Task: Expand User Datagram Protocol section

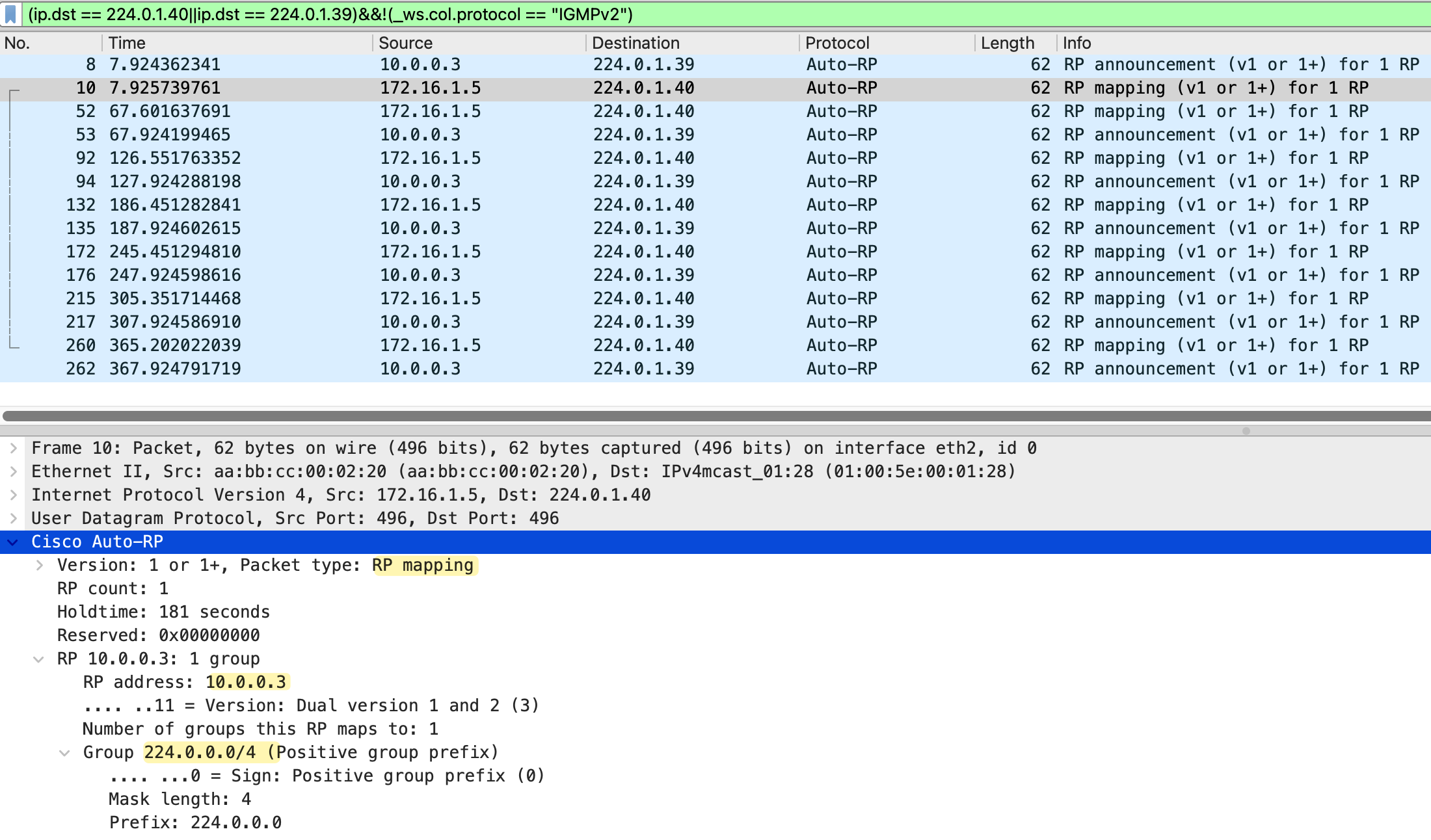Action: [14, 518]
